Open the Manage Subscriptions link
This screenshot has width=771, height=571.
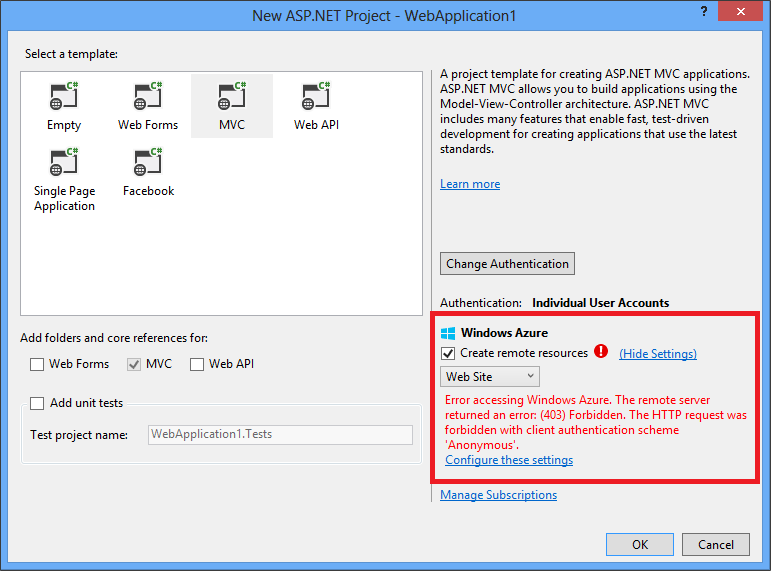(499, 495)
